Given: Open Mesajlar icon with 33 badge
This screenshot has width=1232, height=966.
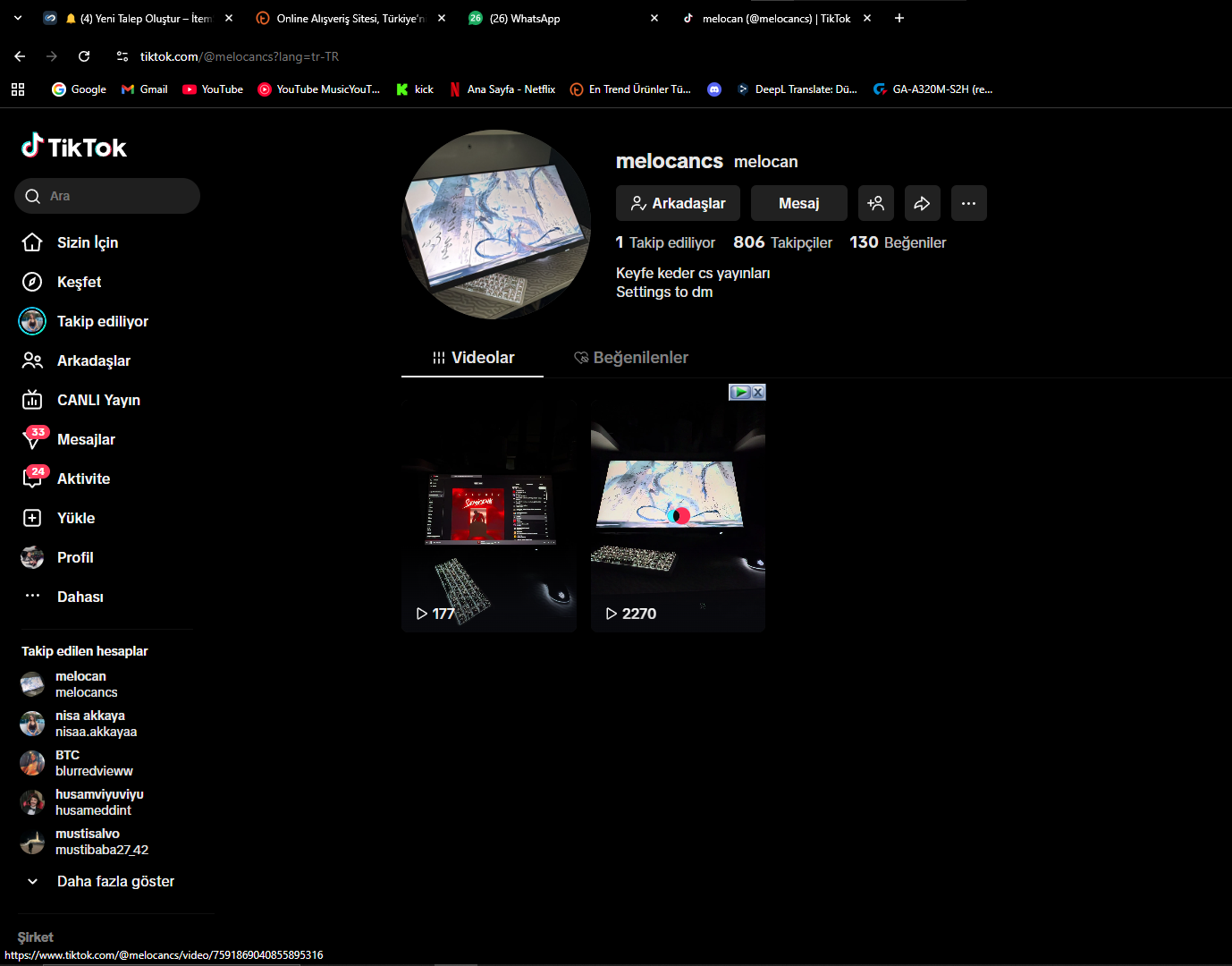Looking at the screenshot, I should pyautogui.click(x=34, y=438).
